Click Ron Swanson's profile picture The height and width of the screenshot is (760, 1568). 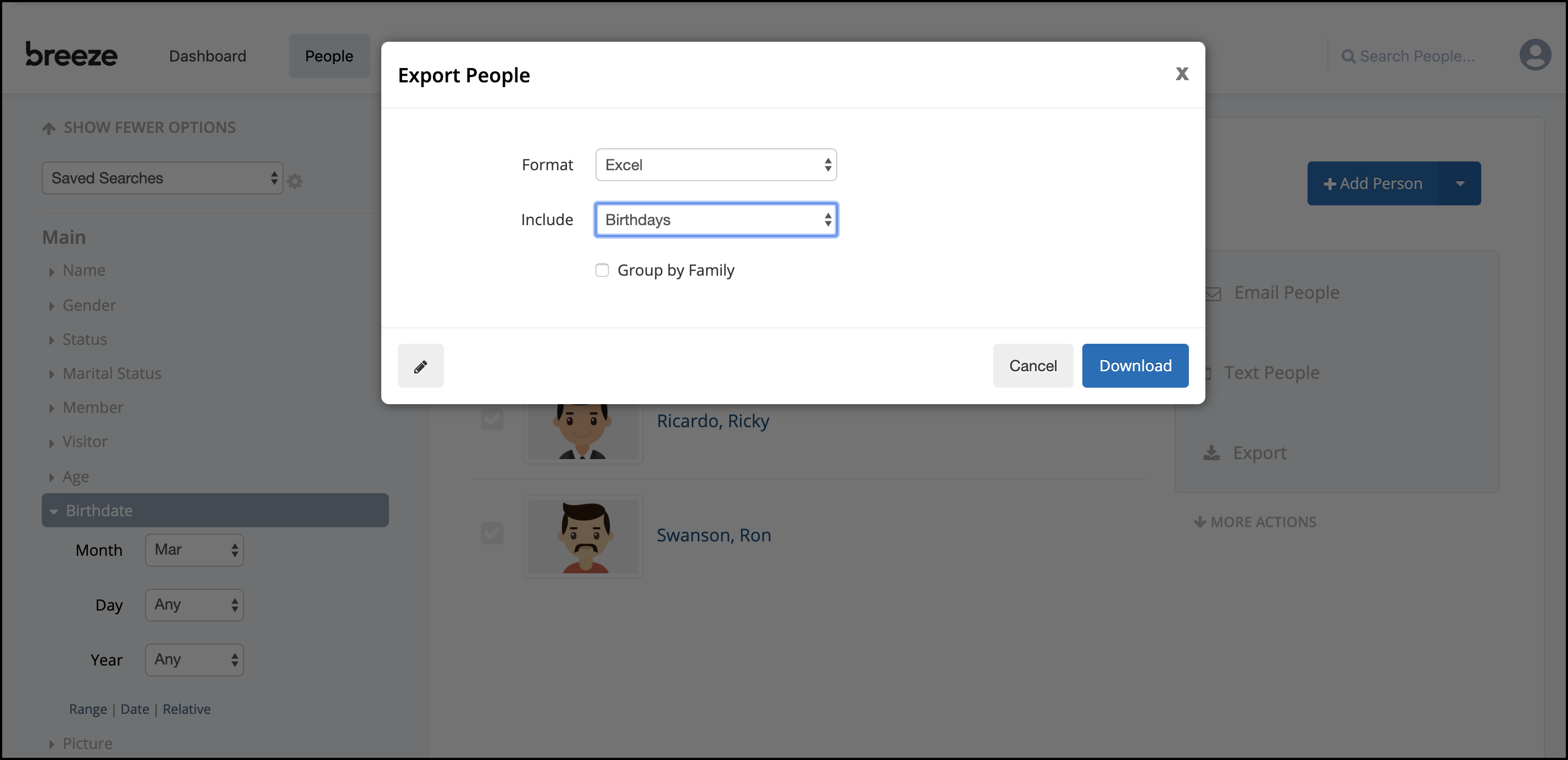point(582,535)
